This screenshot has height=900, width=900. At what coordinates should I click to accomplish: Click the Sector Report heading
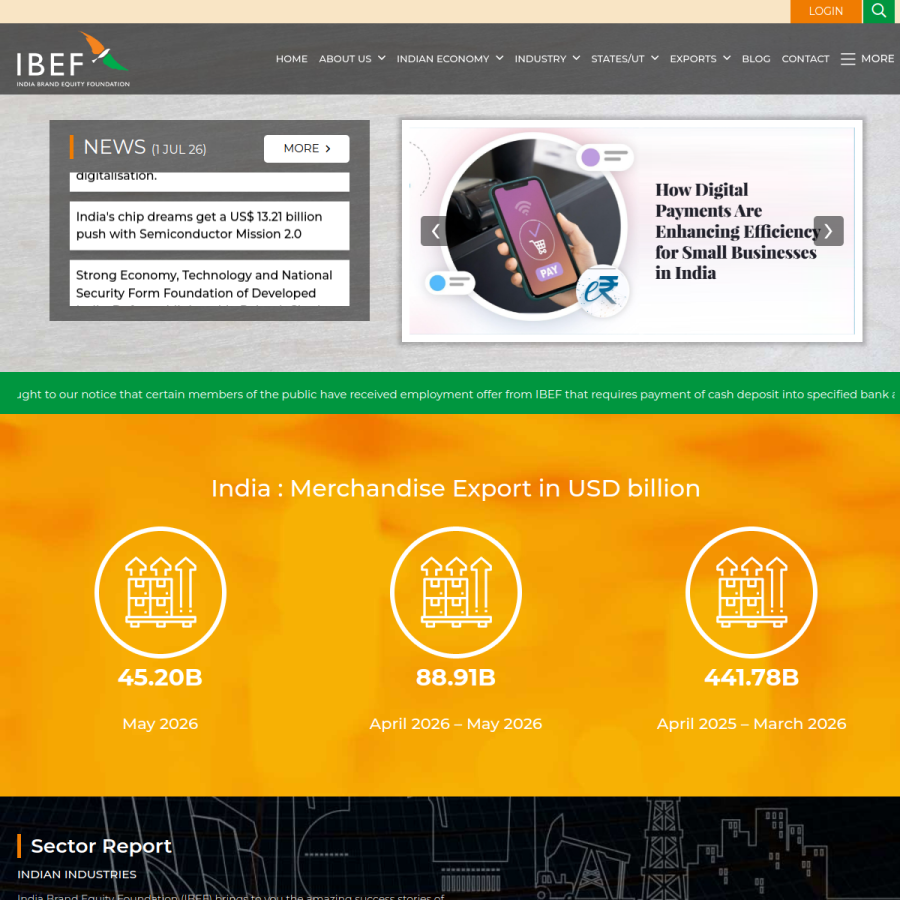point(101,846)
